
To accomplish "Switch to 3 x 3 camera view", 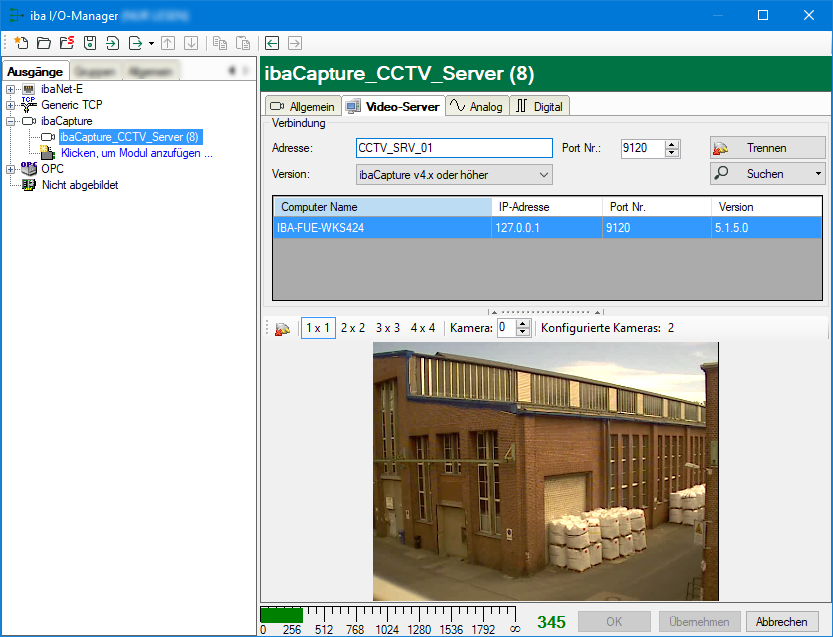I will (388, 328).
